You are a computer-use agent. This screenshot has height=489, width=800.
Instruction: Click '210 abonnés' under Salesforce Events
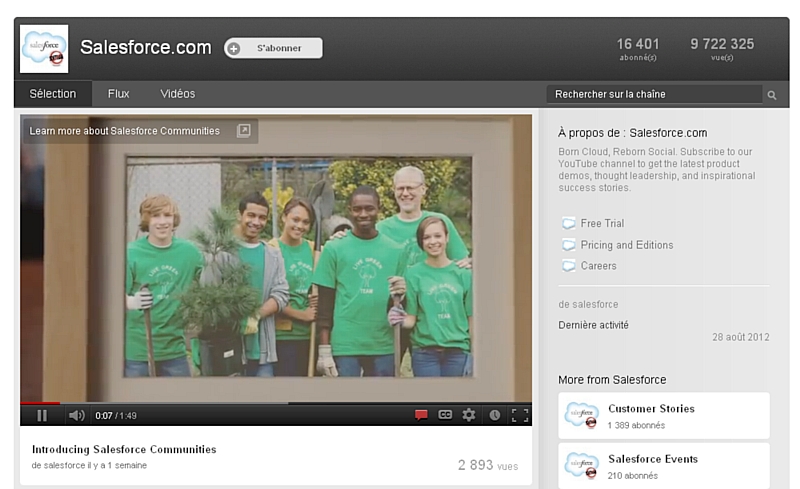[x=633, y=475]
